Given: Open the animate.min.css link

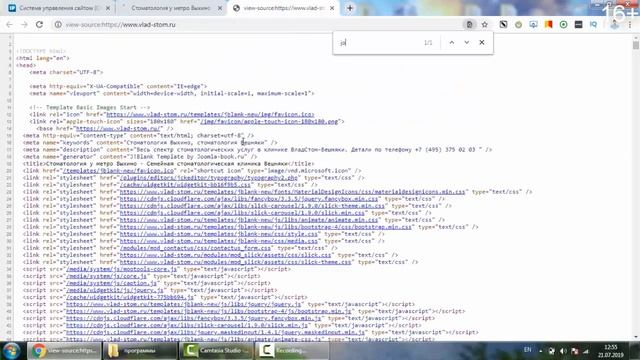Looking at the screenshot, I should pos(249,220).
